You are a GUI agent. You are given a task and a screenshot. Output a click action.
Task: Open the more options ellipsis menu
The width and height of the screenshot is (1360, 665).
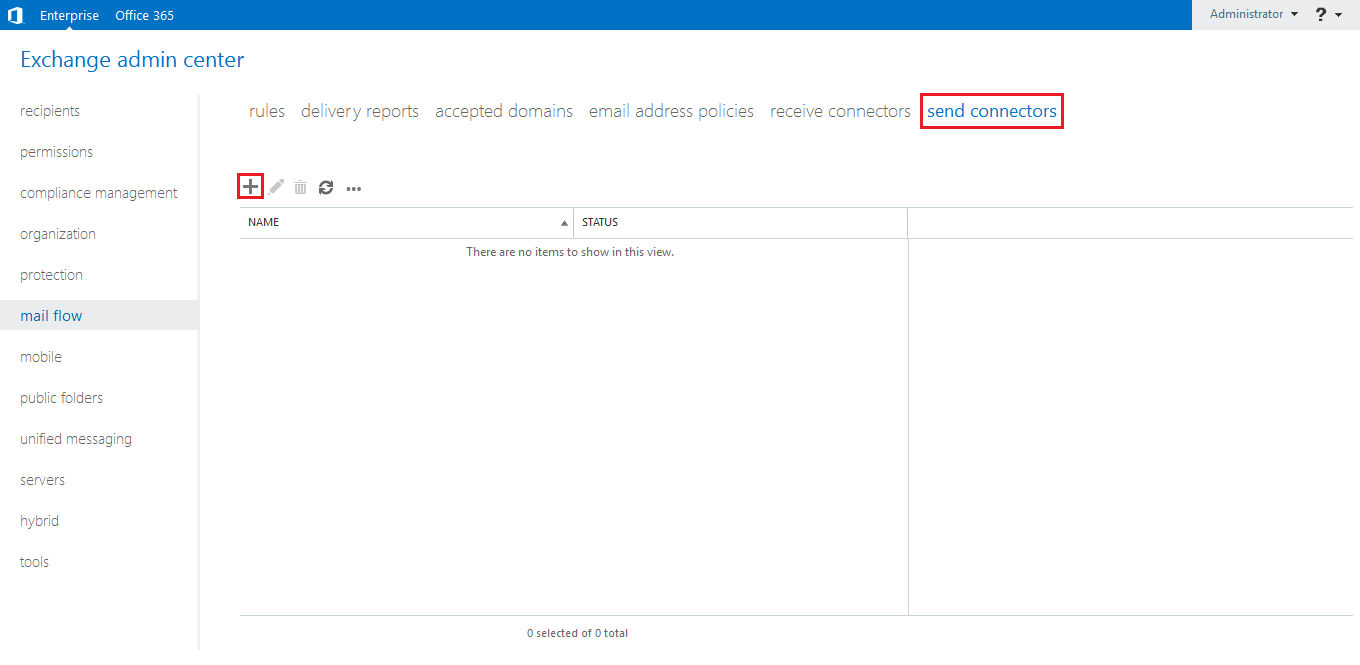353,188
